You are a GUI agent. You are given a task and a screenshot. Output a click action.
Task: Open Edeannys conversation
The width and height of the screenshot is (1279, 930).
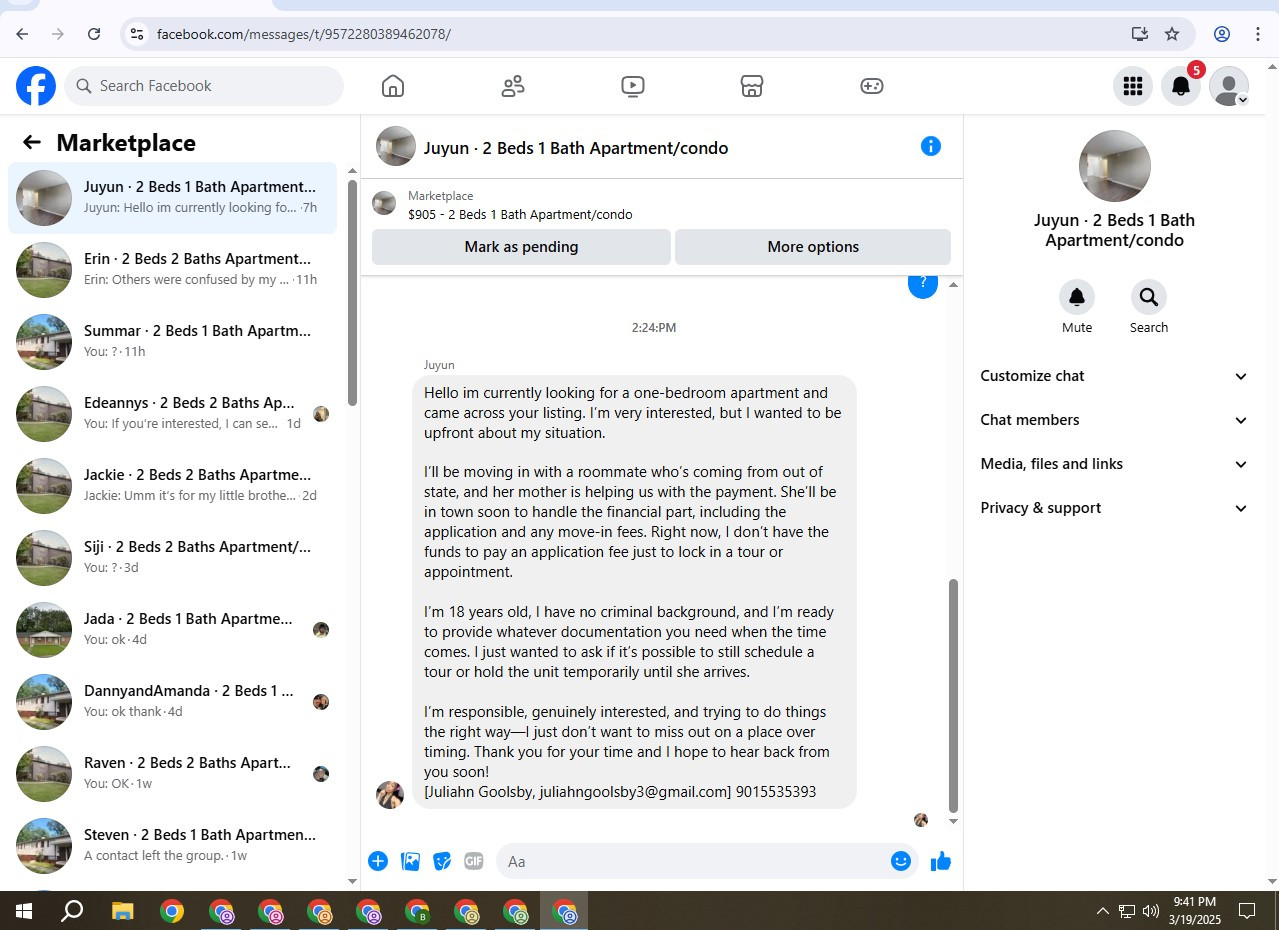173,414
